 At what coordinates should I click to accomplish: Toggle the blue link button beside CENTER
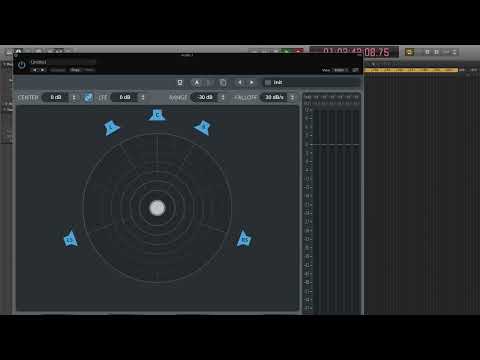coord(88,97)
